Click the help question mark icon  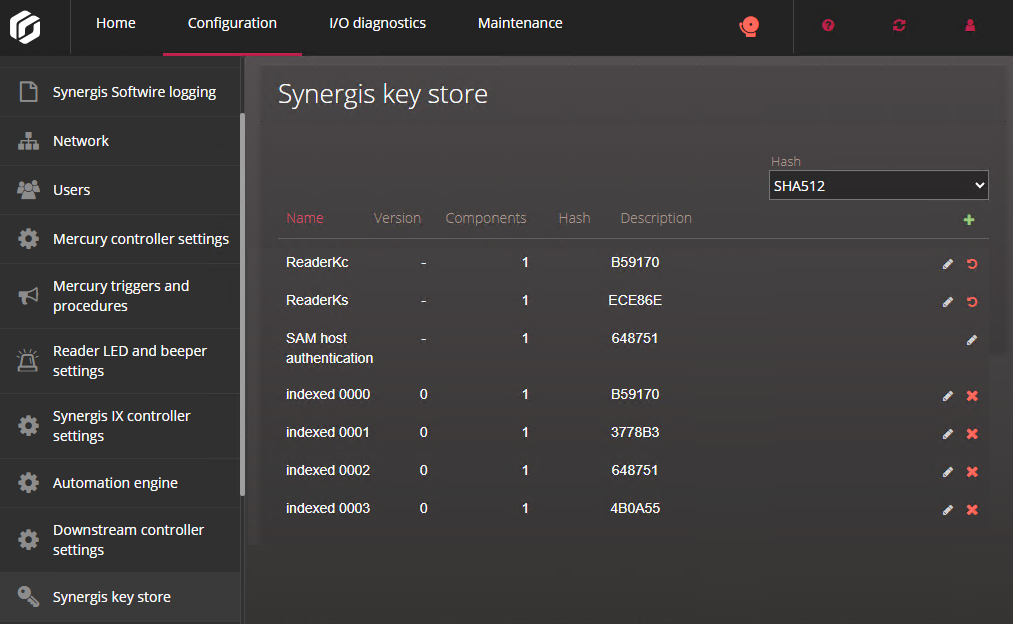828,26
